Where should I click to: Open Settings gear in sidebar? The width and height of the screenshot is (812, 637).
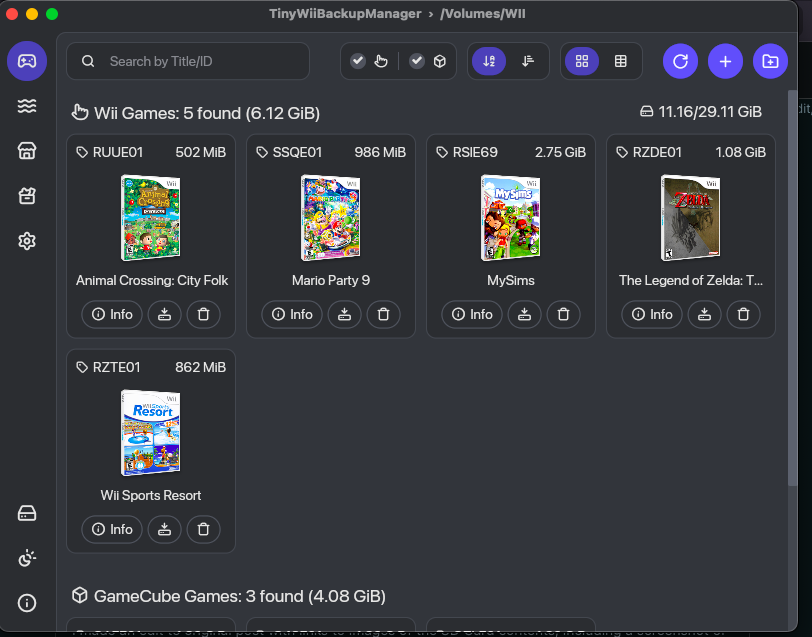(27, 241)
